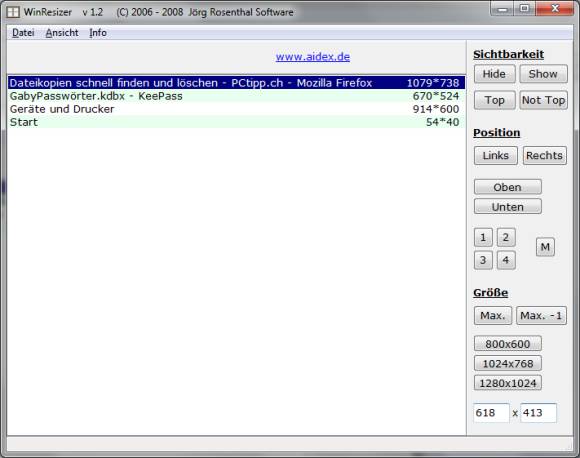580x458 pixels.
Task: Select the GabyPasswörter.kdbx KeePass window entry
Action: tap(236, 96)
